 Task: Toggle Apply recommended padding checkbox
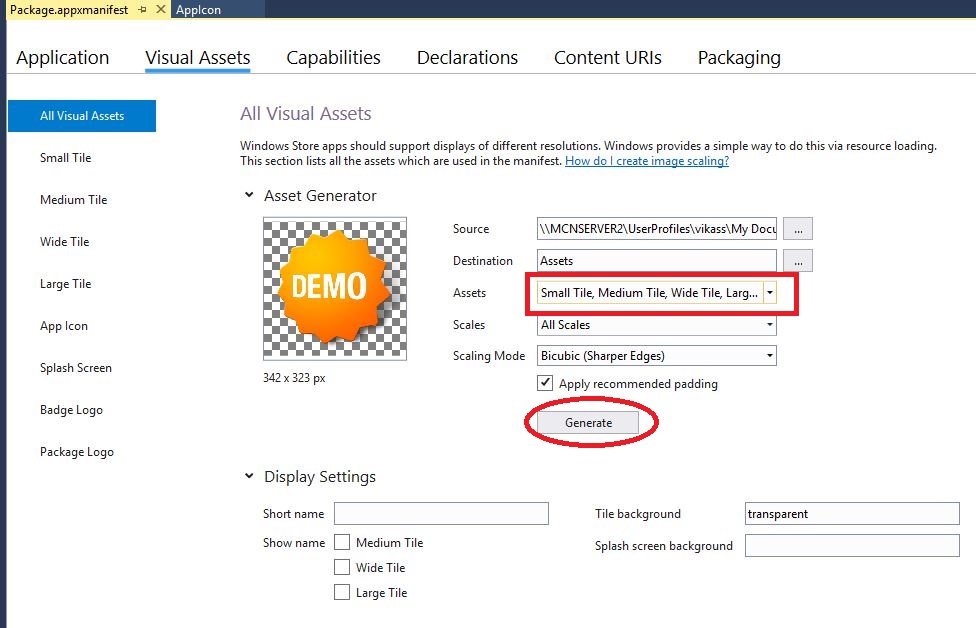[545, 383]
